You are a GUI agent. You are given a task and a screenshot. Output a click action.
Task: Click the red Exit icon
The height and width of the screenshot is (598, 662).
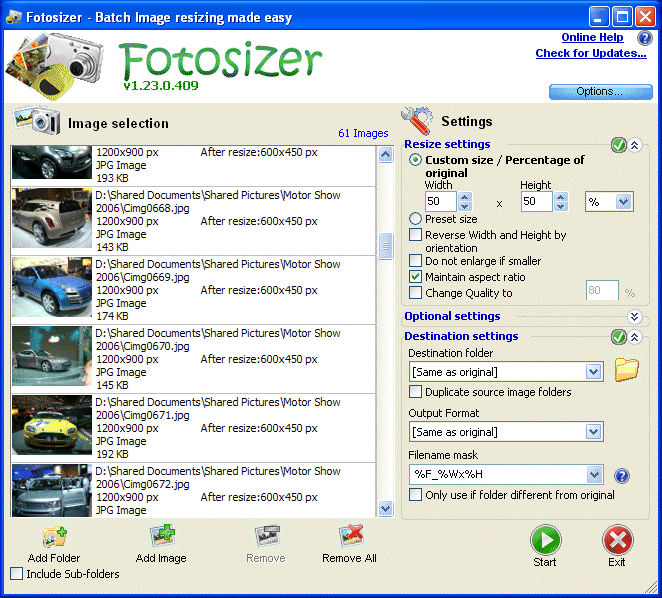click(617, 540)
